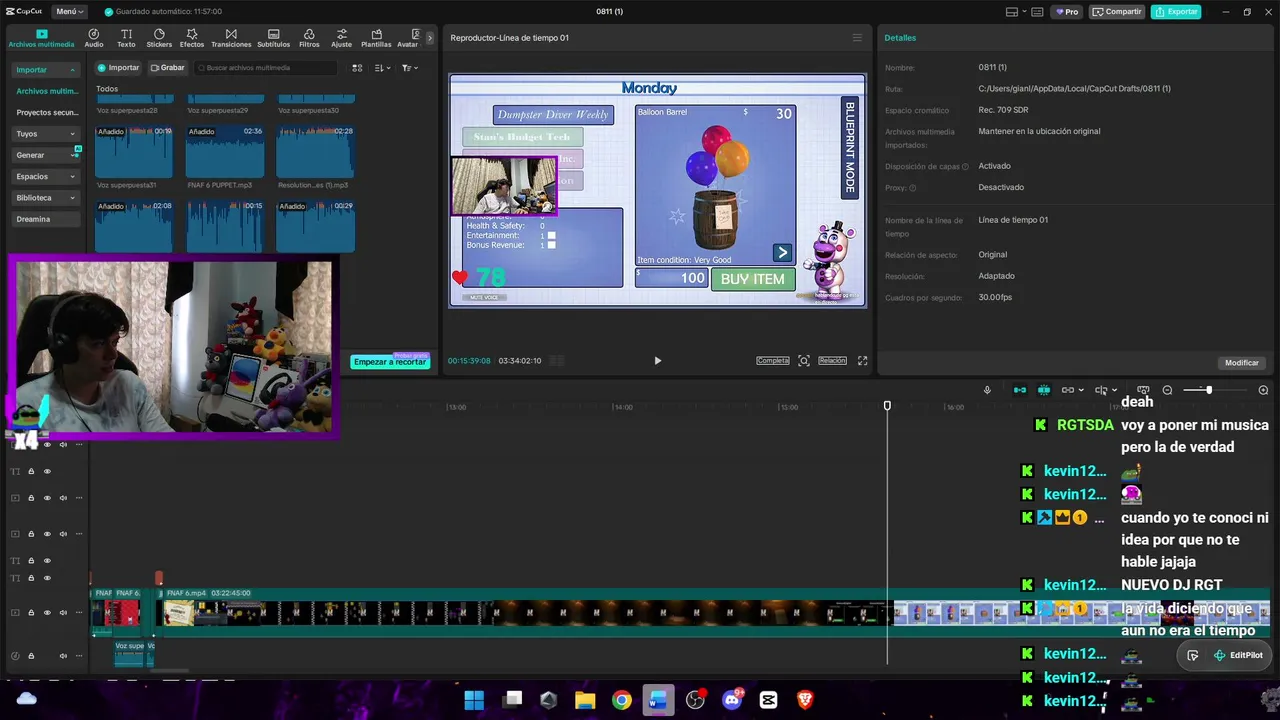Zoom in the timeline
This screenshot has height=720, width=1280.
click(x=1263, y=390)
